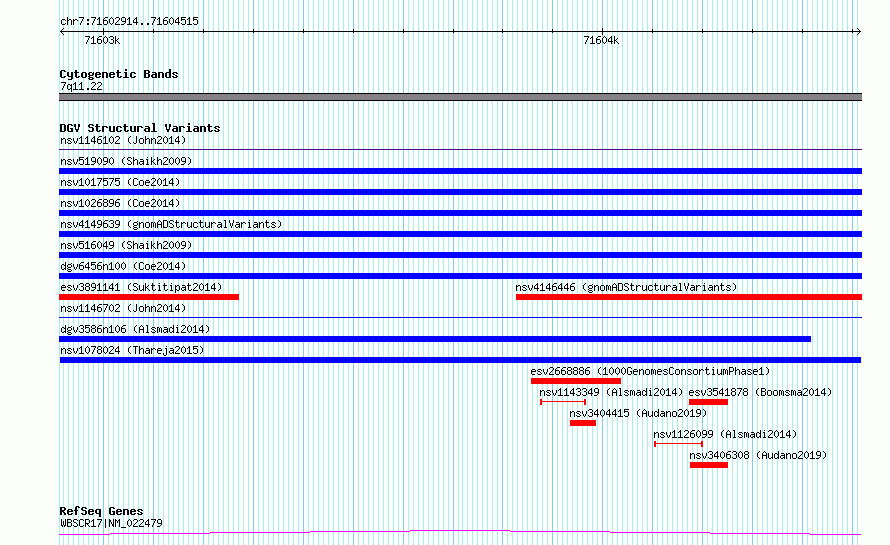Click the 7q11.22 cytogenetic band label

tap(82, 86)
